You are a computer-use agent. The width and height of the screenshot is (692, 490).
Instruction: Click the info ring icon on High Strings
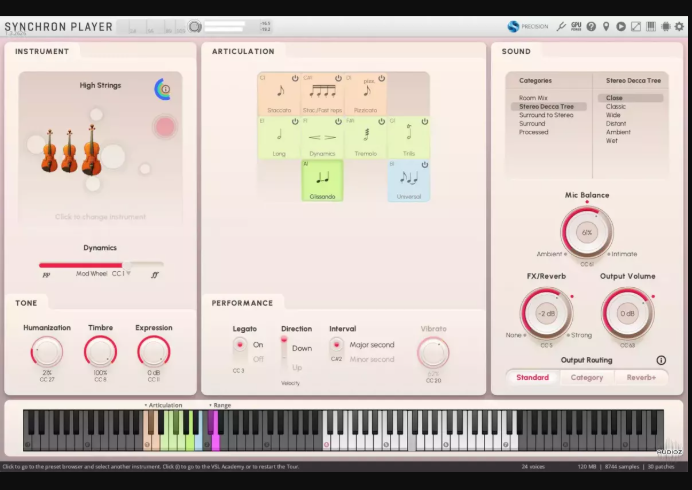click(x=163, y=89)
